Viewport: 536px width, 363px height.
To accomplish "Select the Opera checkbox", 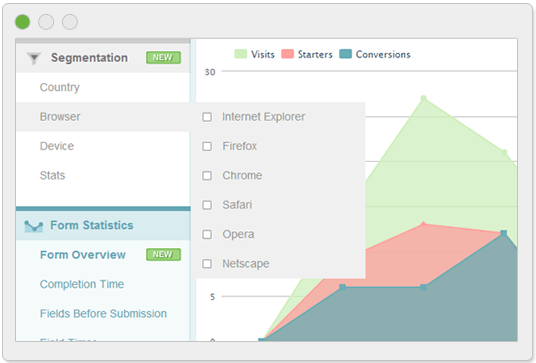I will point(207,234).
